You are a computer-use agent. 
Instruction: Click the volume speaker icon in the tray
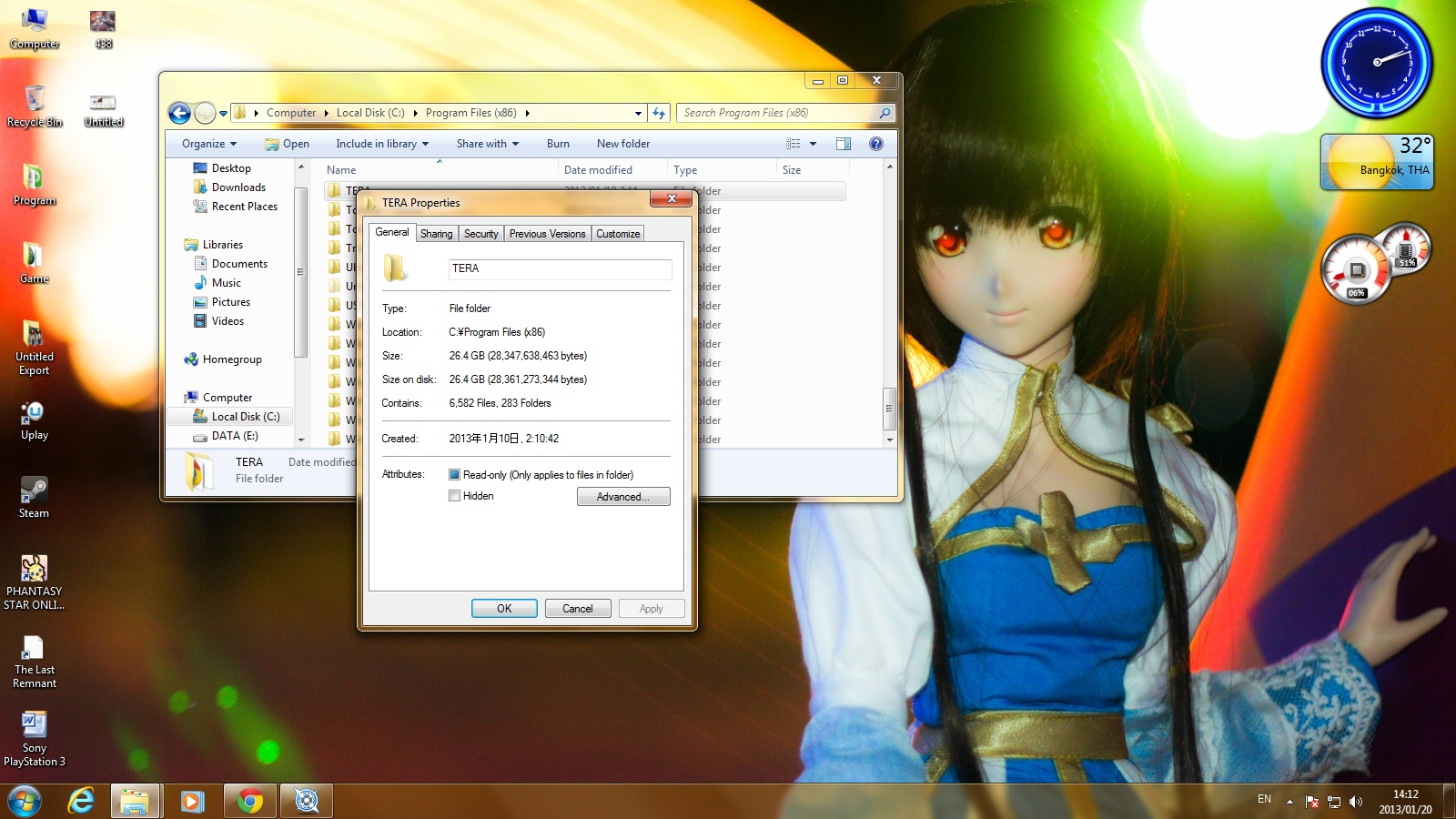click(1356, 802)
